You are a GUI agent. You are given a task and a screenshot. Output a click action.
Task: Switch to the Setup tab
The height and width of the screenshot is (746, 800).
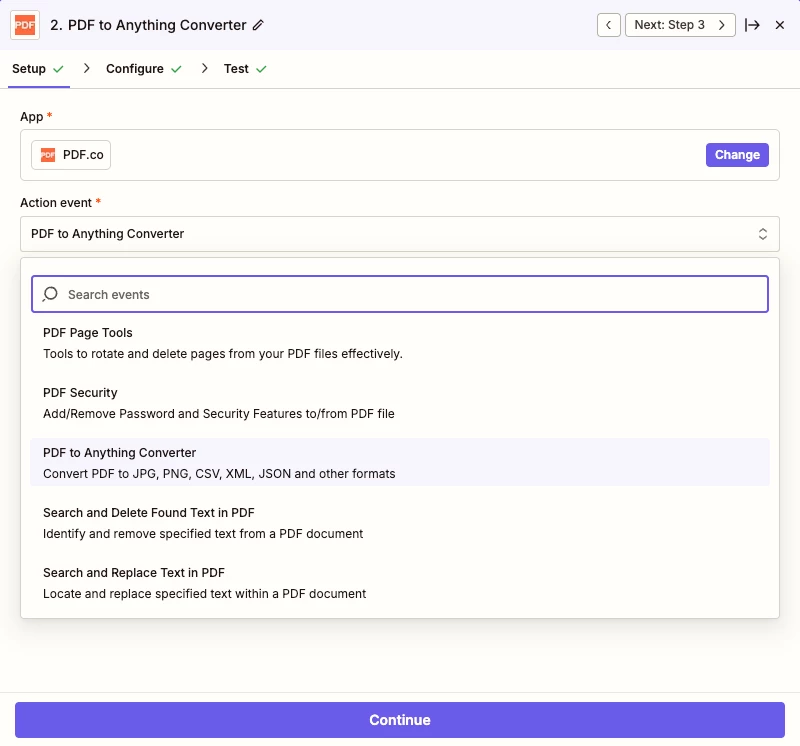tap(38, 69)
